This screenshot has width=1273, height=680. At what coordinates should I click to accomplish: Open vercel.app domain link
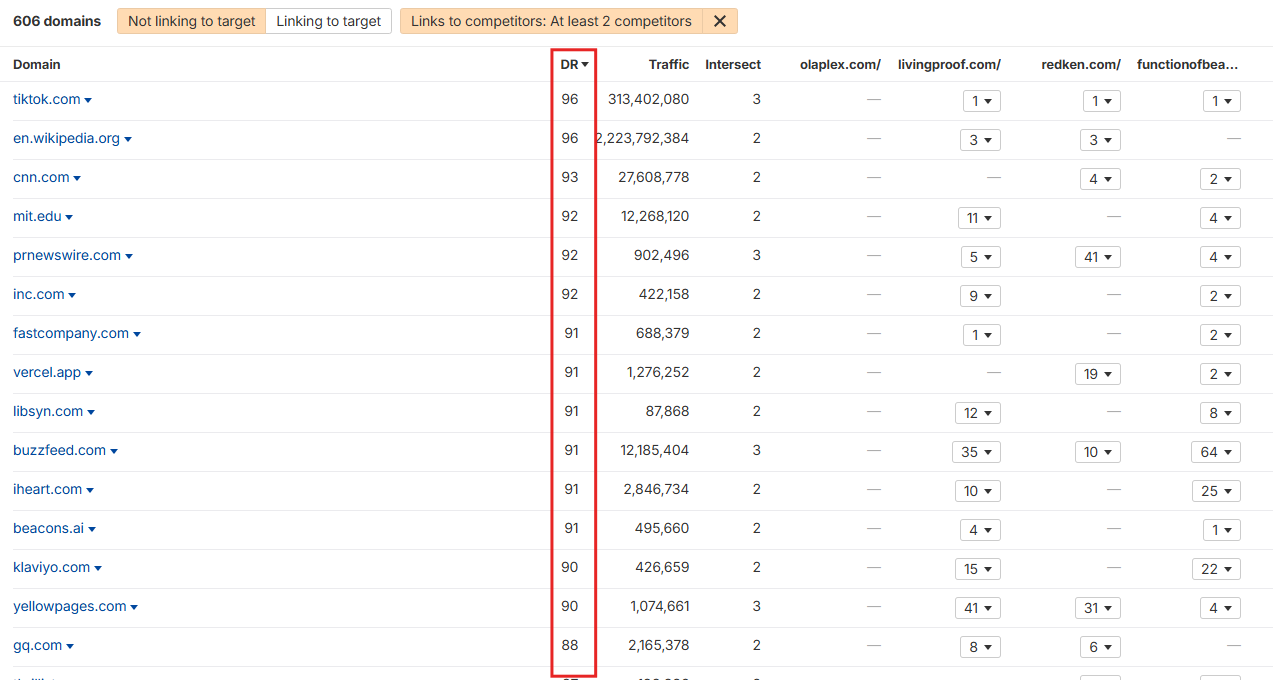(x=47, y=372)
